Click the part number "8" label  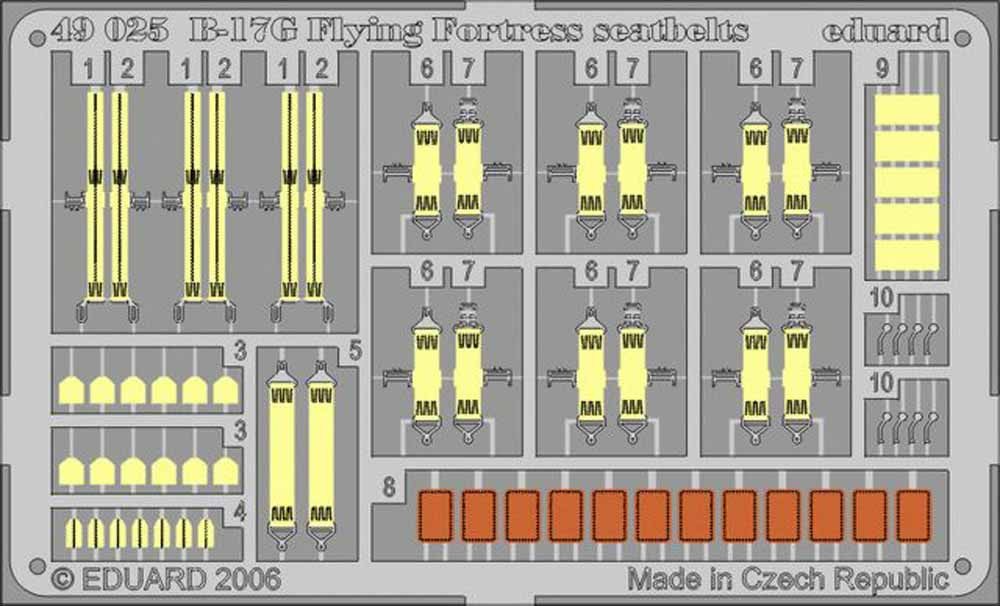pos(389,487)
